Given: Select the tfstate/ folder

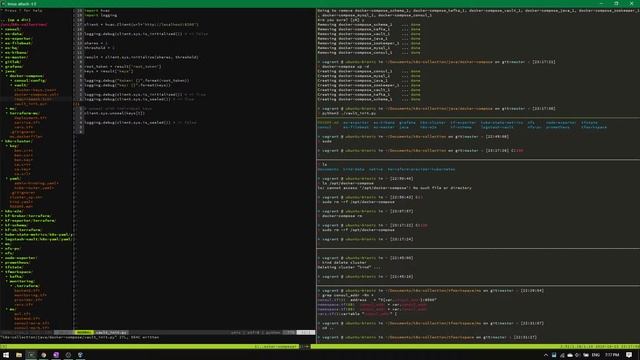Looking at the screenshot, I should 14,267.
